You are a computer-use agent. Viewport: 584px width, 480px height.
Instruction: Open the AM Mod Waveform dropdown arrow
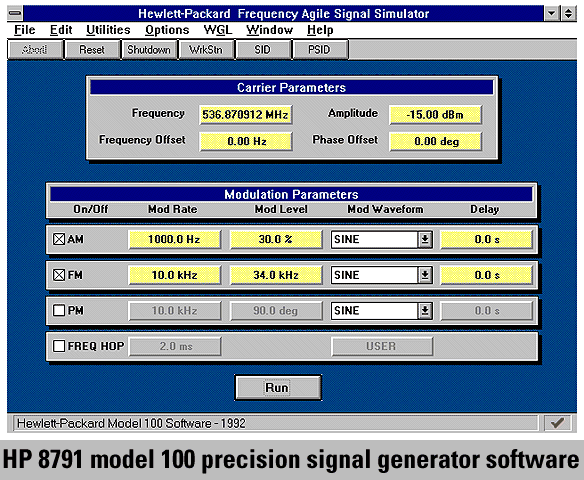tap(425, 239)
